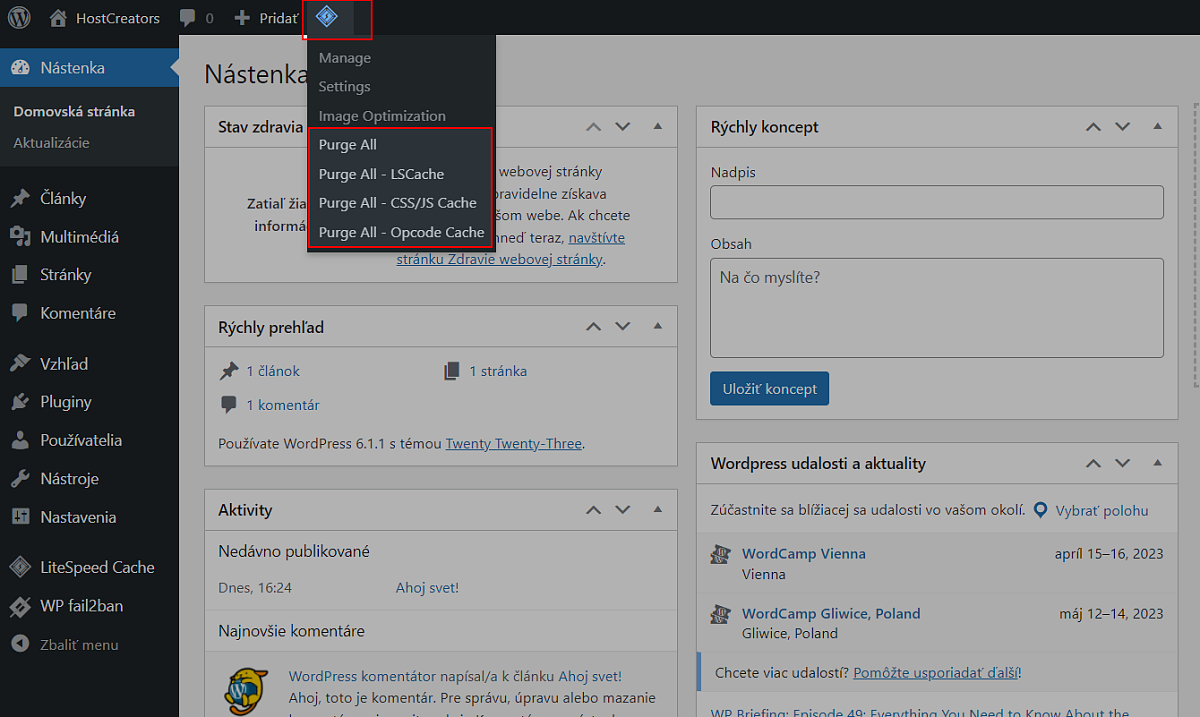Viewport: 1200px width, 717px height.
Task: Move Wordpress udalosti a aktuality panel up
Action: (1094, 464)
